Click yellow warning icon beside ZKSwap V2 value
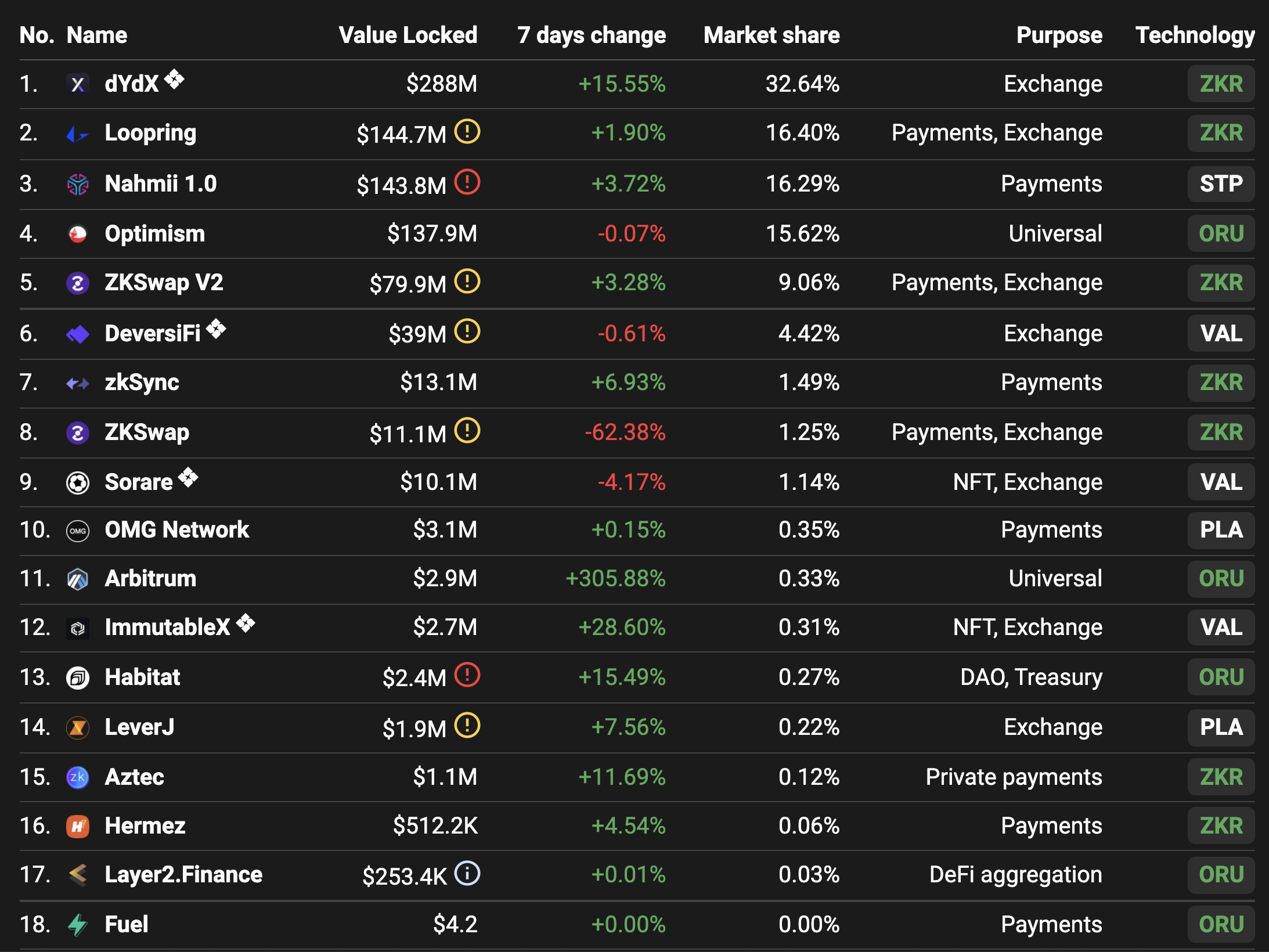1269x952 pixels. [x=467, y=281]
